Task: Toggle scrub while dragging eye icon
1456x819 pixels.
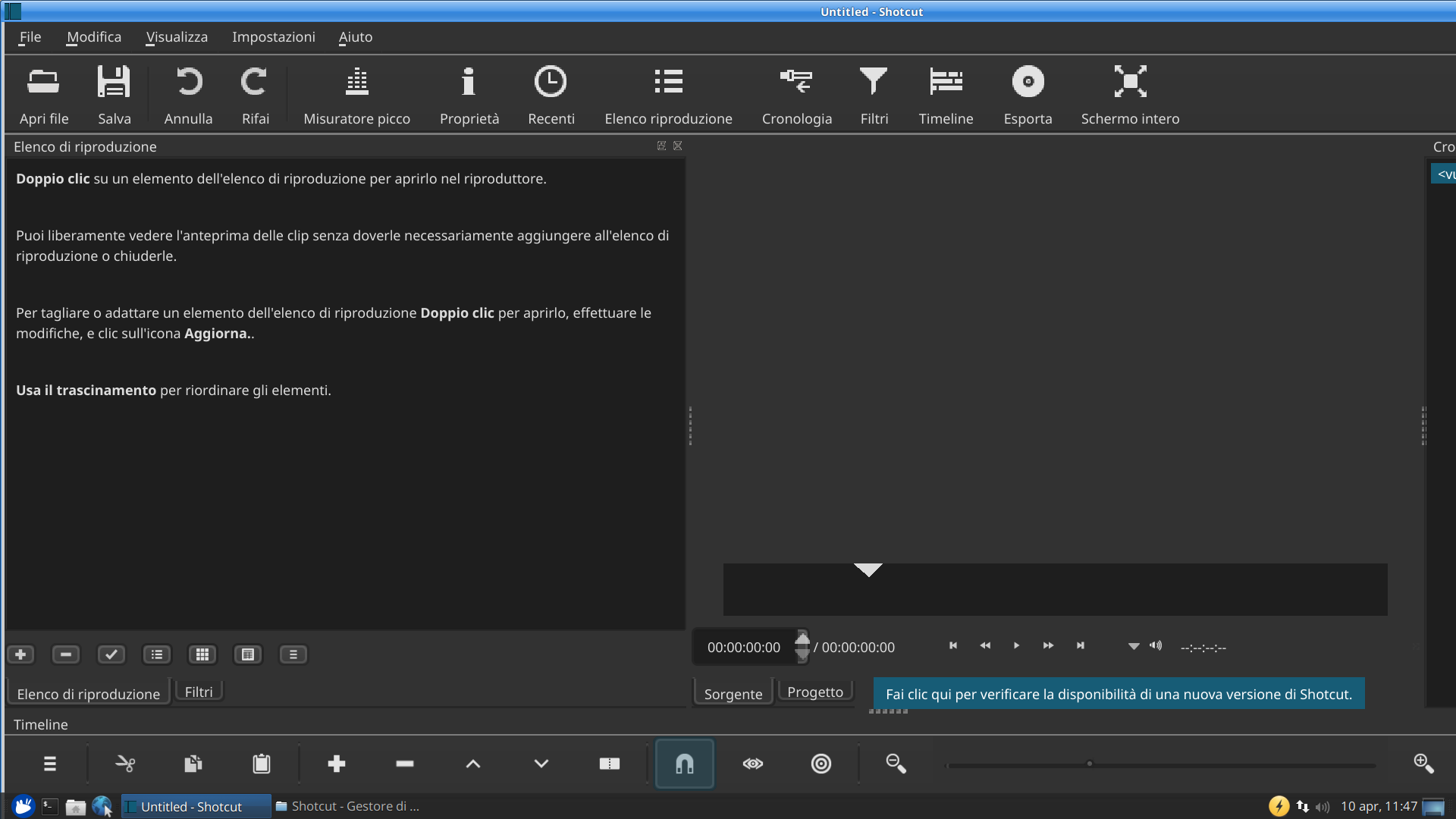Action: tap(753, 764)
